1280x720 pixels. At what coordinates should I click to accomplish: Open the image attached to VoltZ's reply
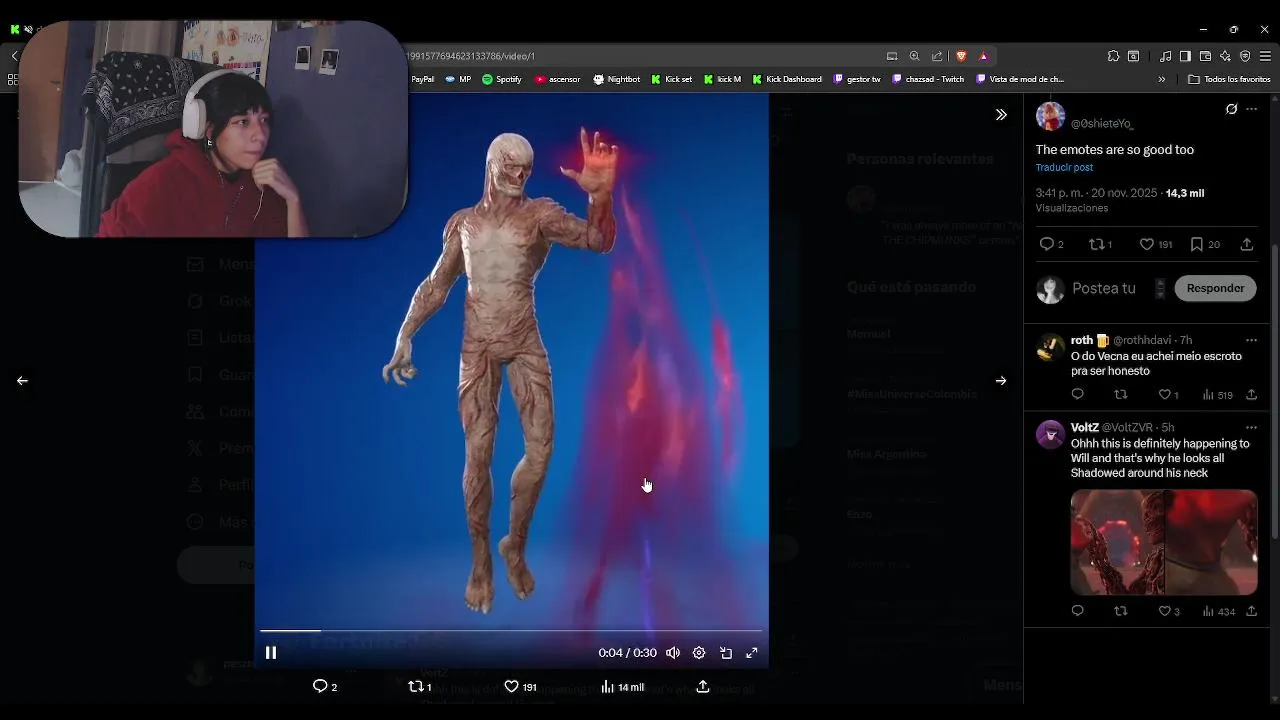(1164, 542)
